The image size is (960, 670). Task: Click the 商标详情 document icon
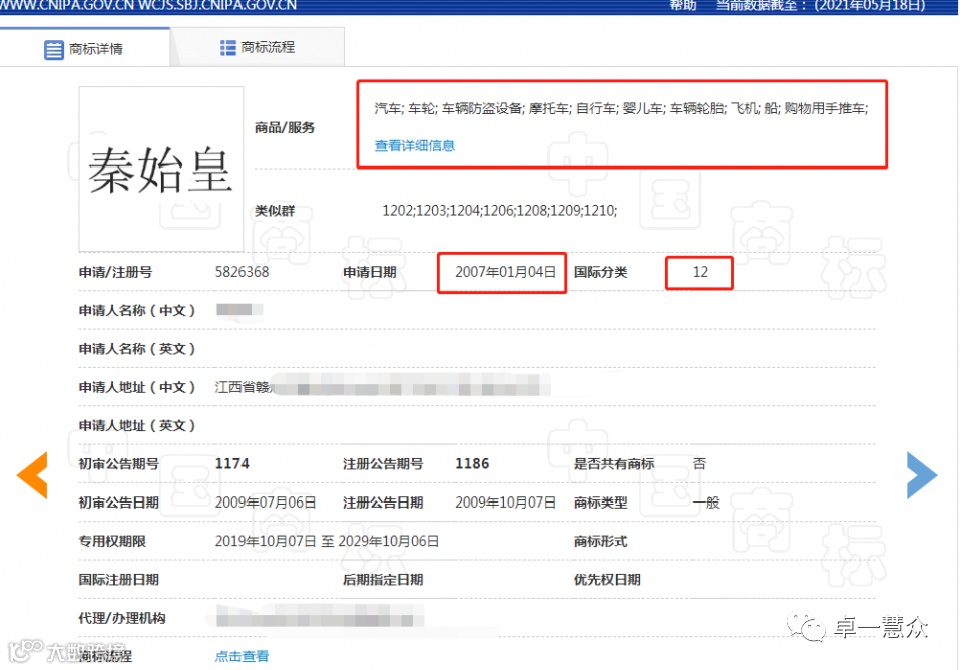pyautogui.click(x=53, y=50)
